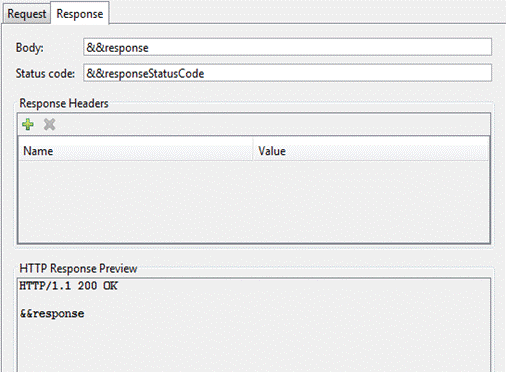Select the Response tab
Screen dimensions: 506x372
click(80, 14)
